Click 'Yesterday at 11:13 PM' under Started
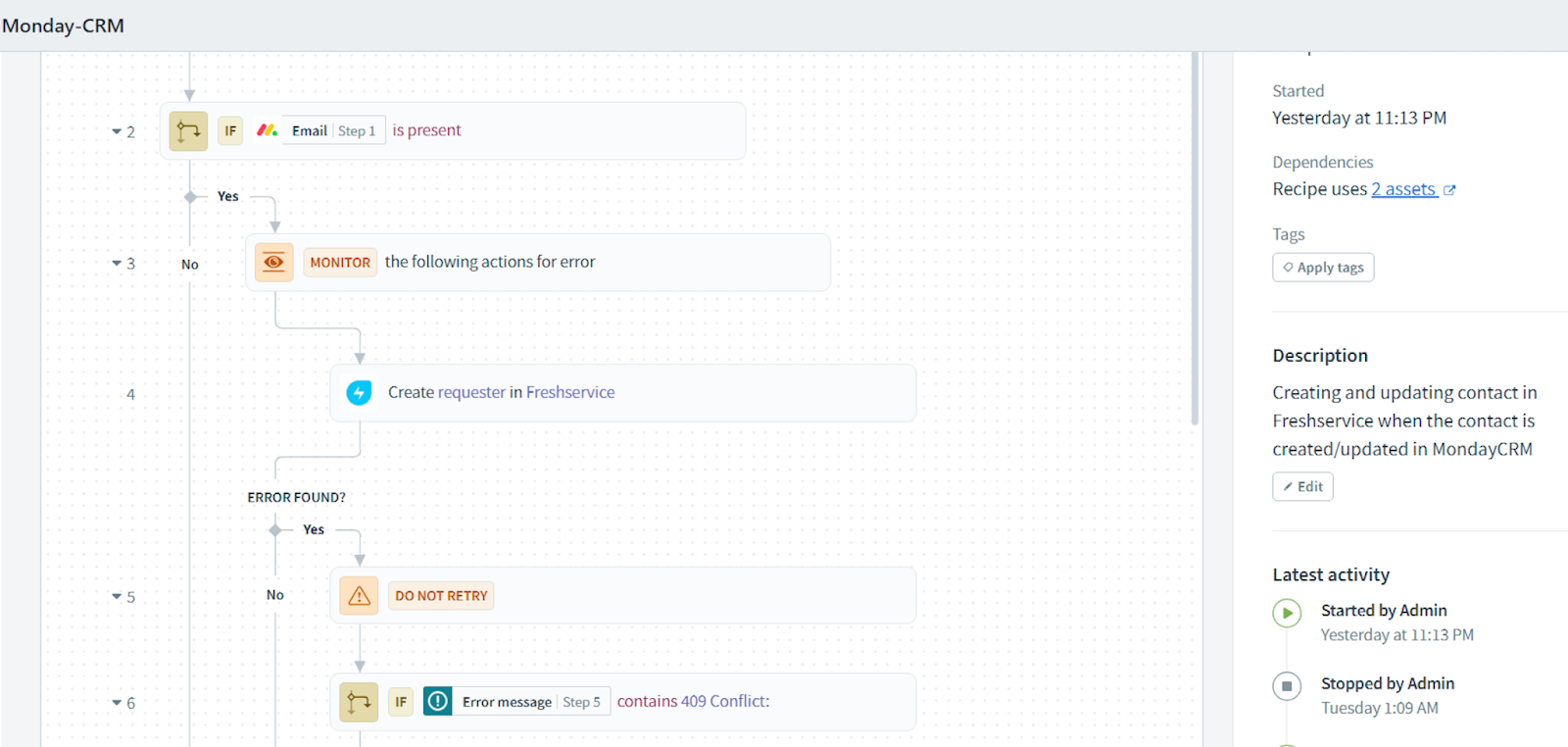Viewport: 1568px width, 747px height. pos(1359,118)
